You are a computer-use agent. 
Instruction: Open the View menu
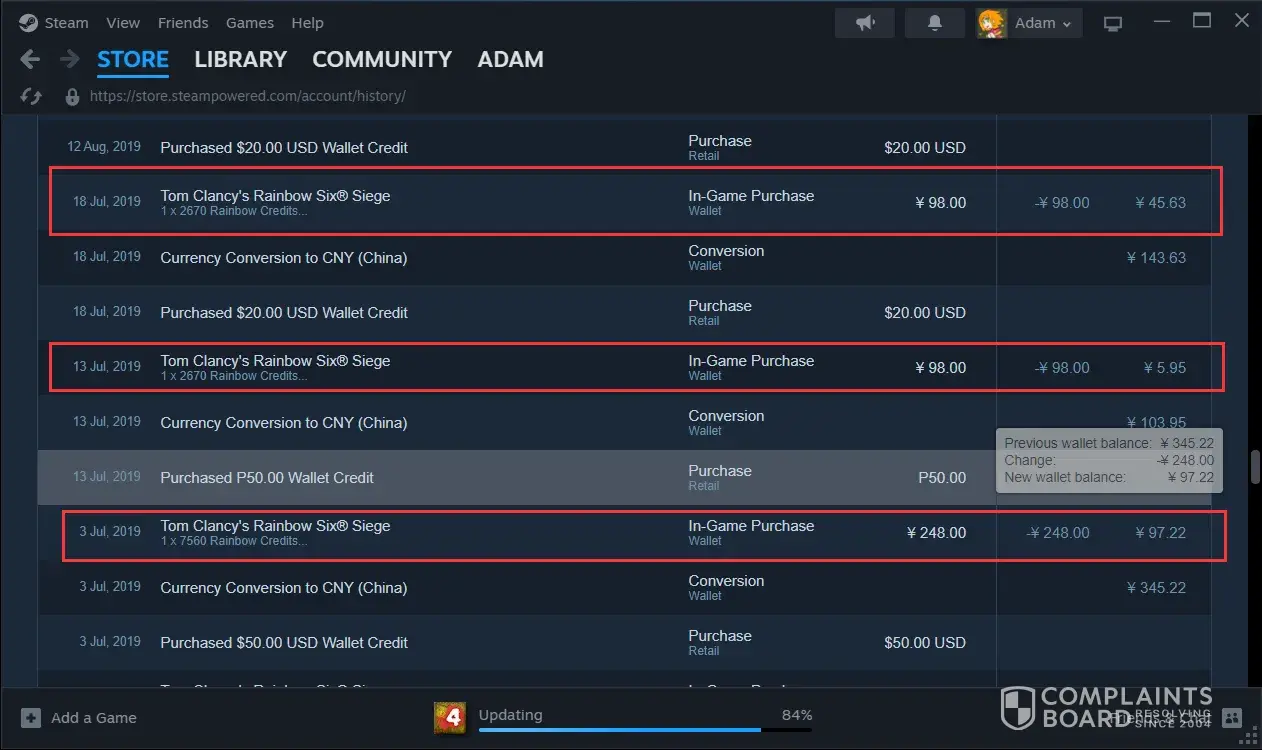pyautogui.click(x=123, y=22)
